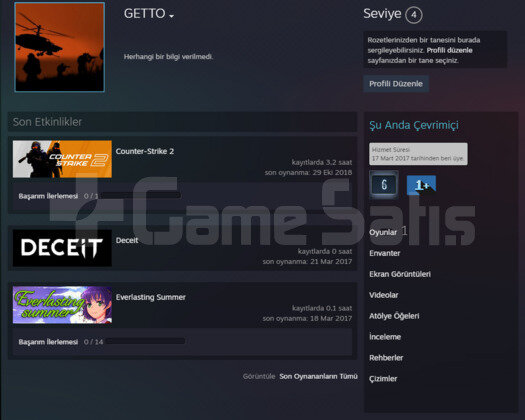Click the blue 1+ badge icon

click(421, 185)
